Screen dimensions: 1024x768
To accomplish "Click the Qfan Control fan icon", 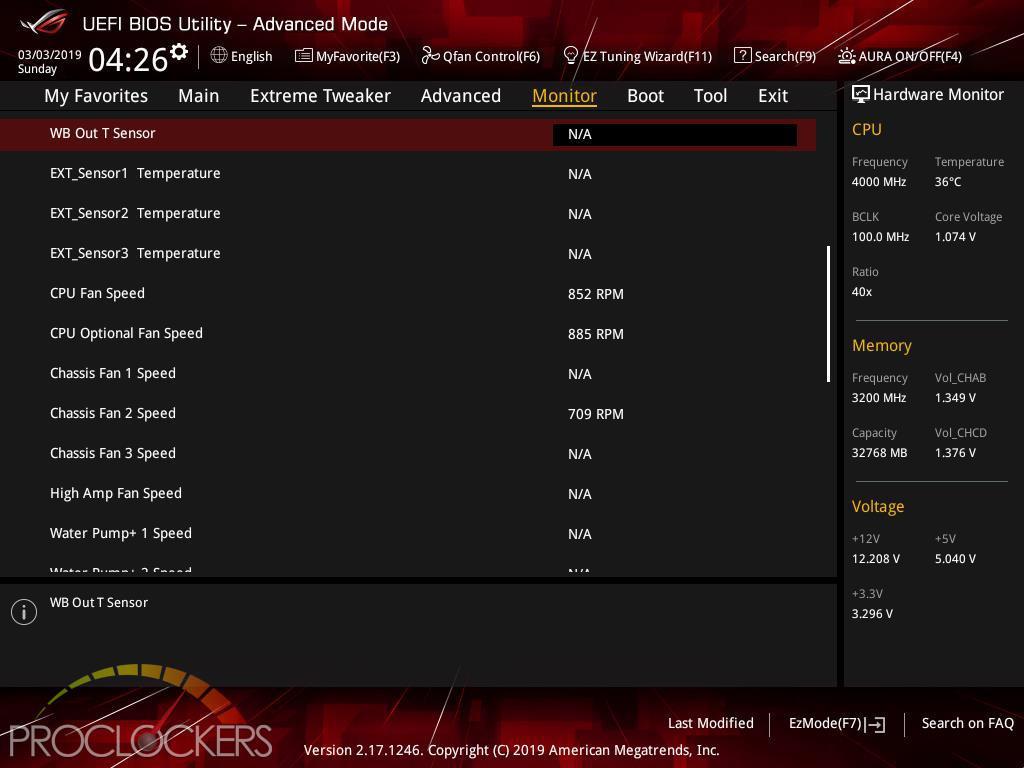I will (x=430, y=56).
